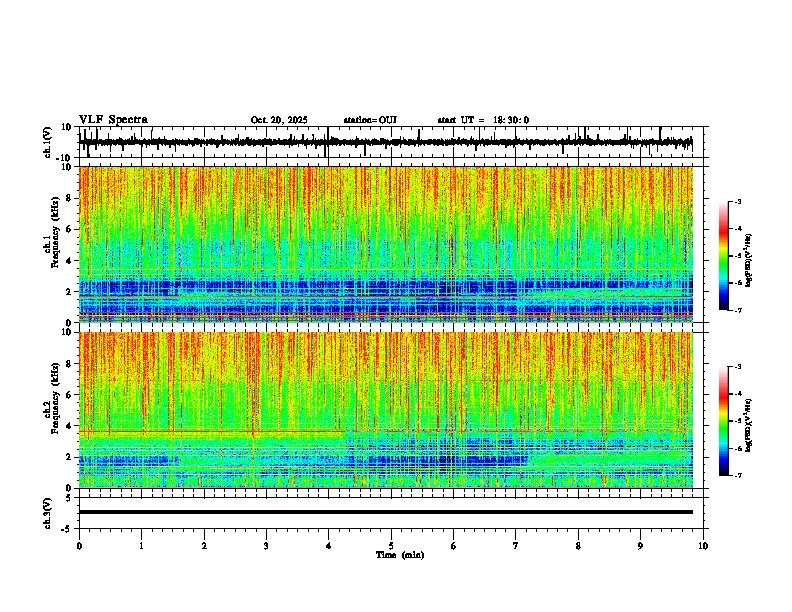Click inside the ch.1 spectrogram panel
This screenshot has width=792, height=612.
point(386,244)
